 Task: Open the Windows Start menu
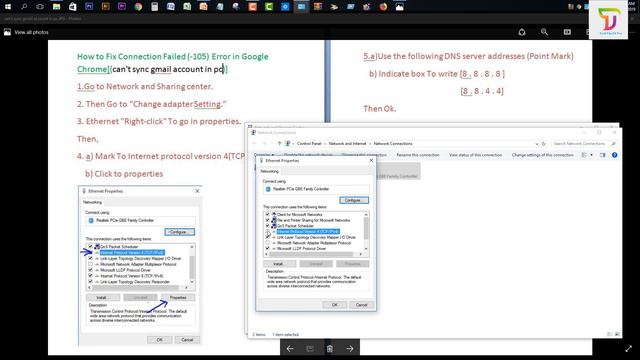tap(8, 7)
